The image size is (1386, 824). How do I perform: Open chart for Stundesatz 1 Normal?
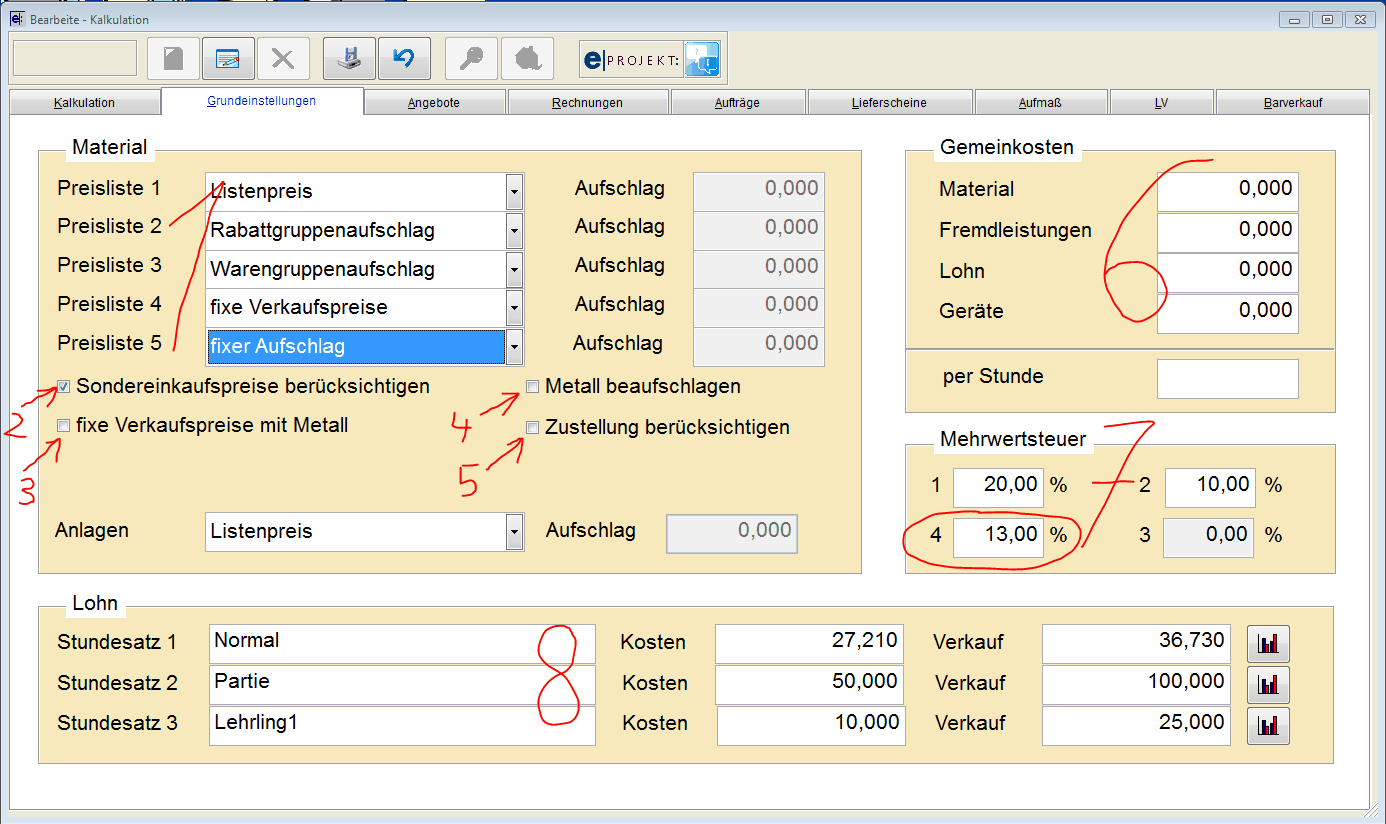pyautogui.click(x=1268, y=645)
